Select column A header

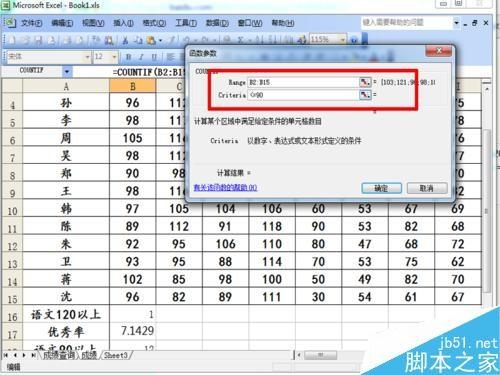pyautogui.click(x=66, y=87)
